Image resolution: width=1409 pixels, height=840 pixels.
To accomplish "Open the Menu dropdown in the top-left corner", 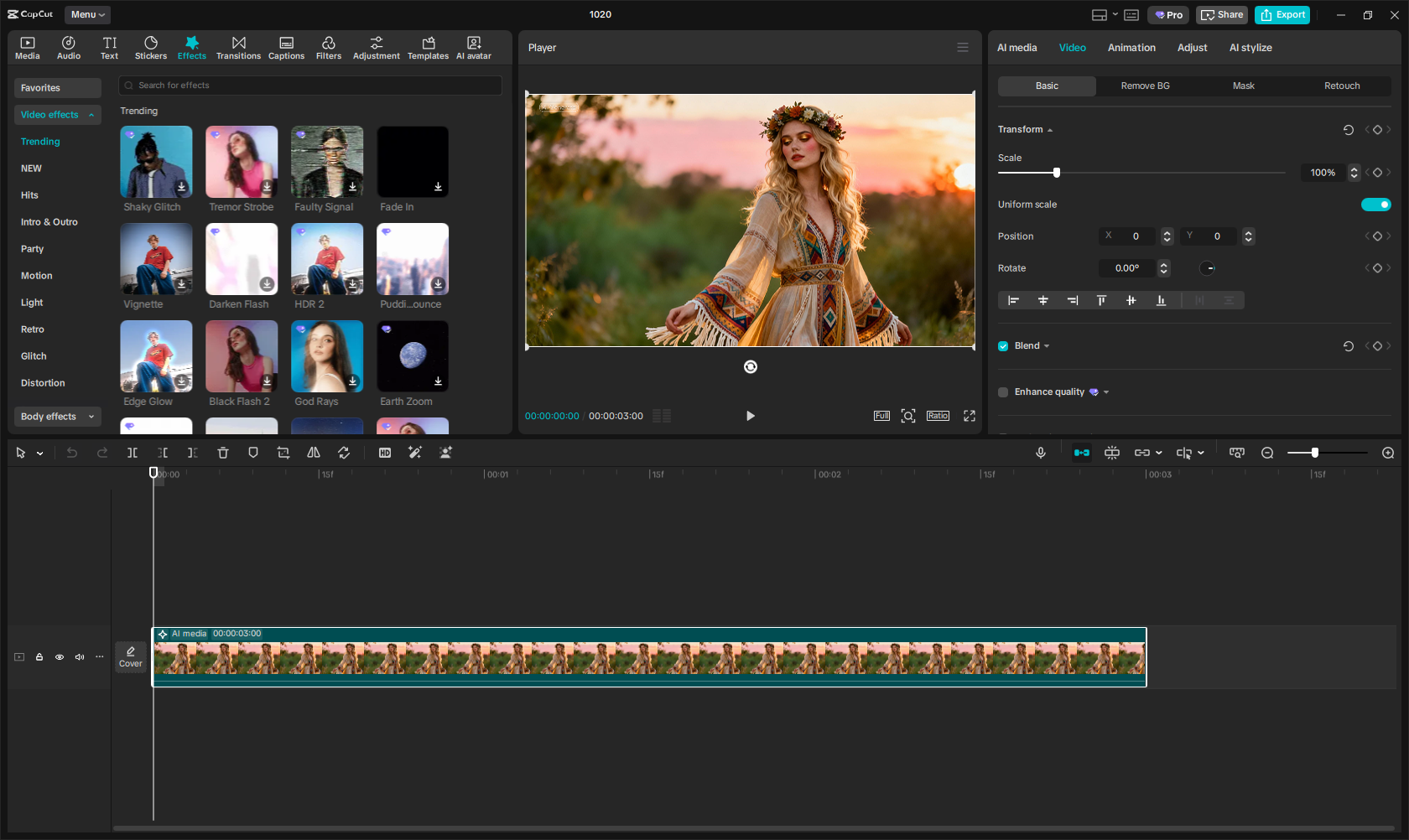I will (x=86, y=14).
